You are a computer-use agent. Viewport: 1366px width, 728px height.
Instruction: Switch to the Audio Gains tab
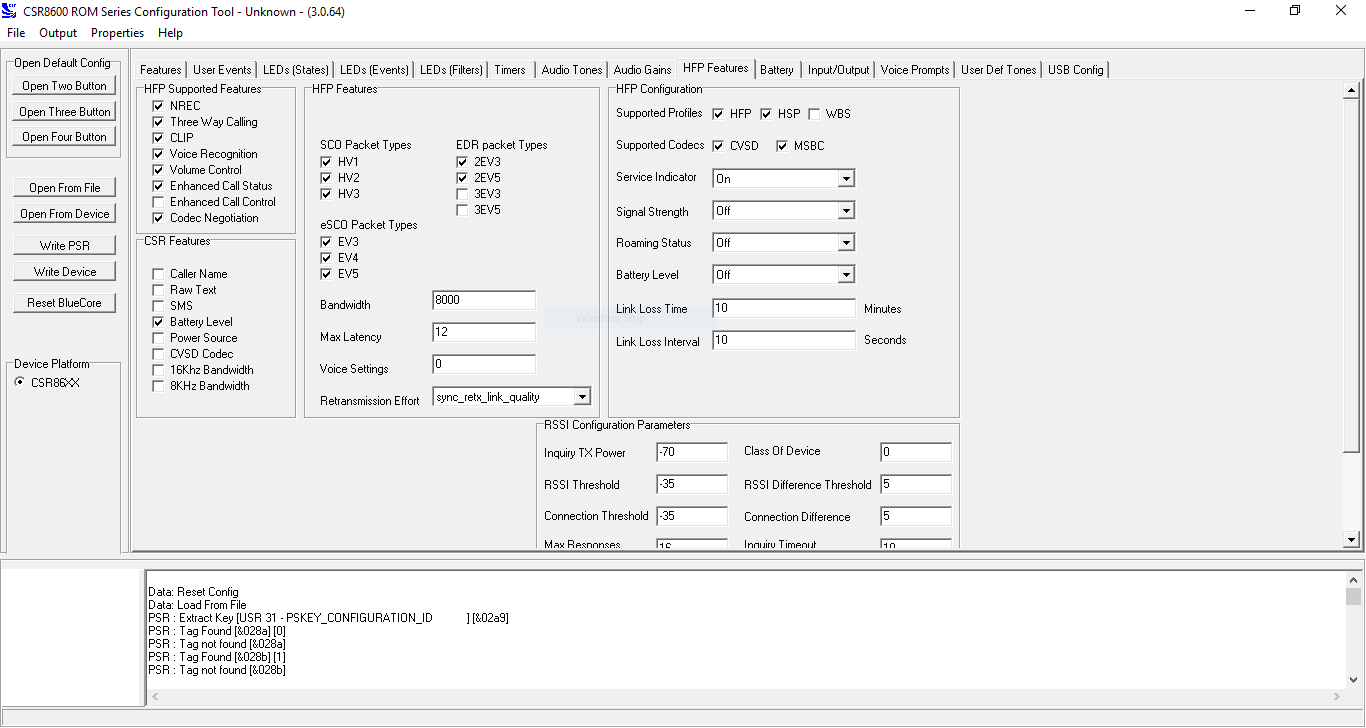[x=643, y=70]
